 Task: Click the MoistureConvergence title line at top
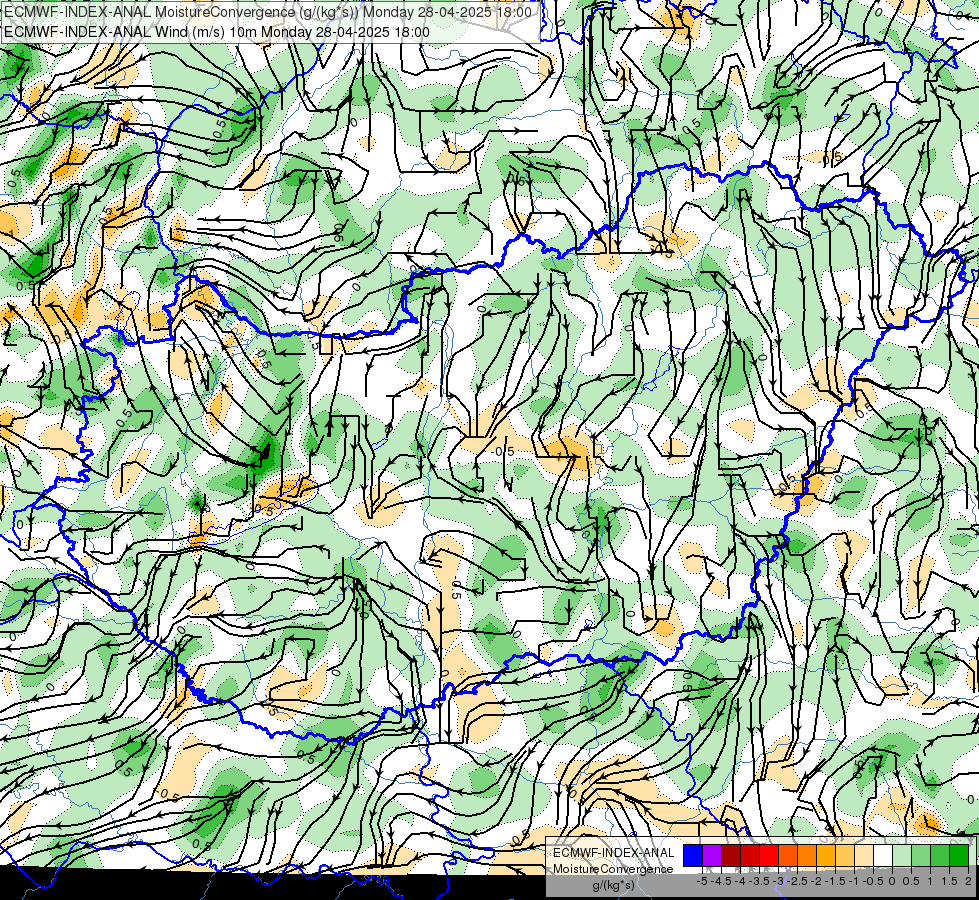coord(268,12)
